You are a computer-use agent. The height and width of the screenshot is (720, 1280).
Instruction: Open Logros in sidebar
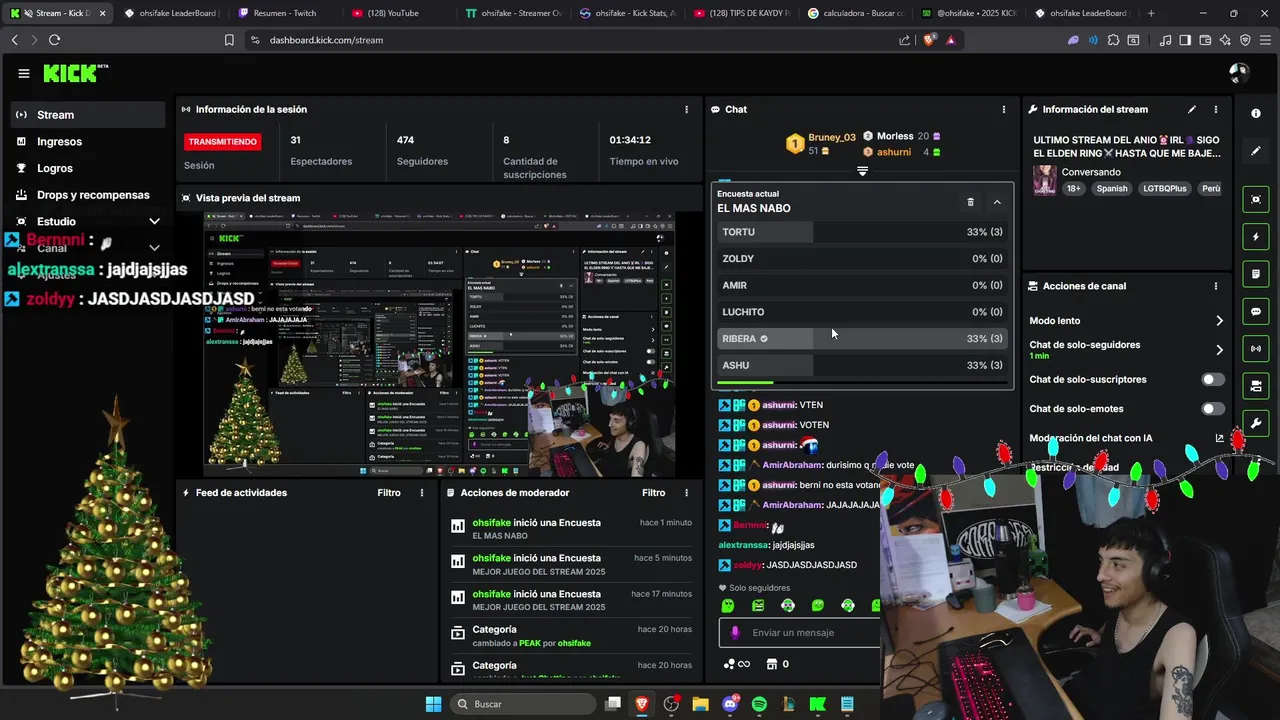88,169
